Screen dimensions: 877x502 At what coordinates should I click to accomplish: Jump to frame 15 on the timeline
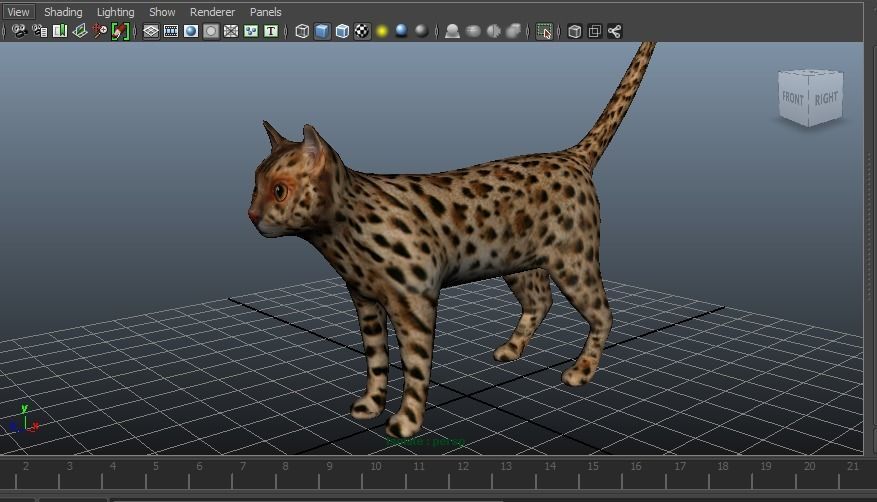pos(593,466)
